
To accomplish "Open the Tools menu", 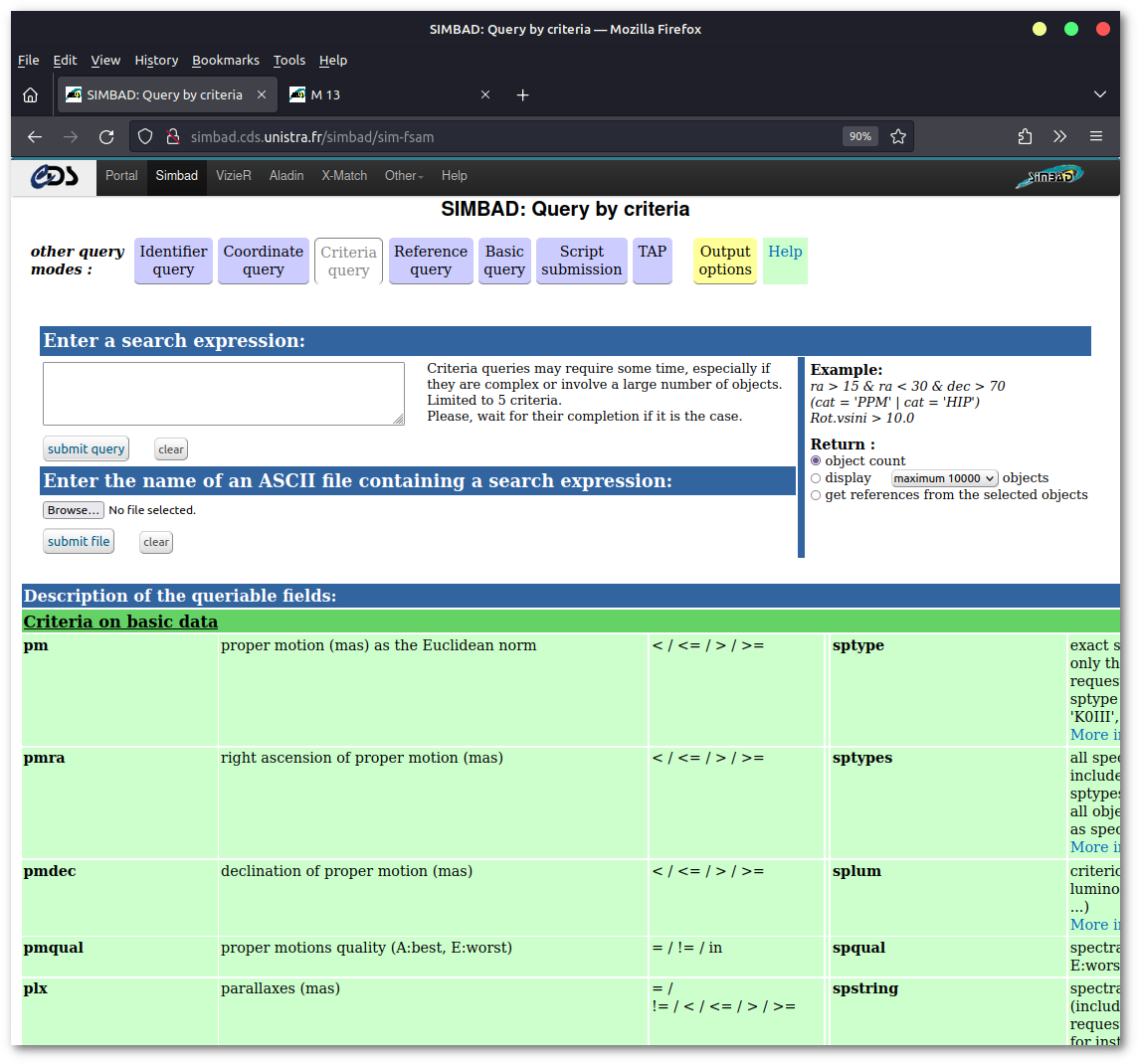I will pos(289,61).
